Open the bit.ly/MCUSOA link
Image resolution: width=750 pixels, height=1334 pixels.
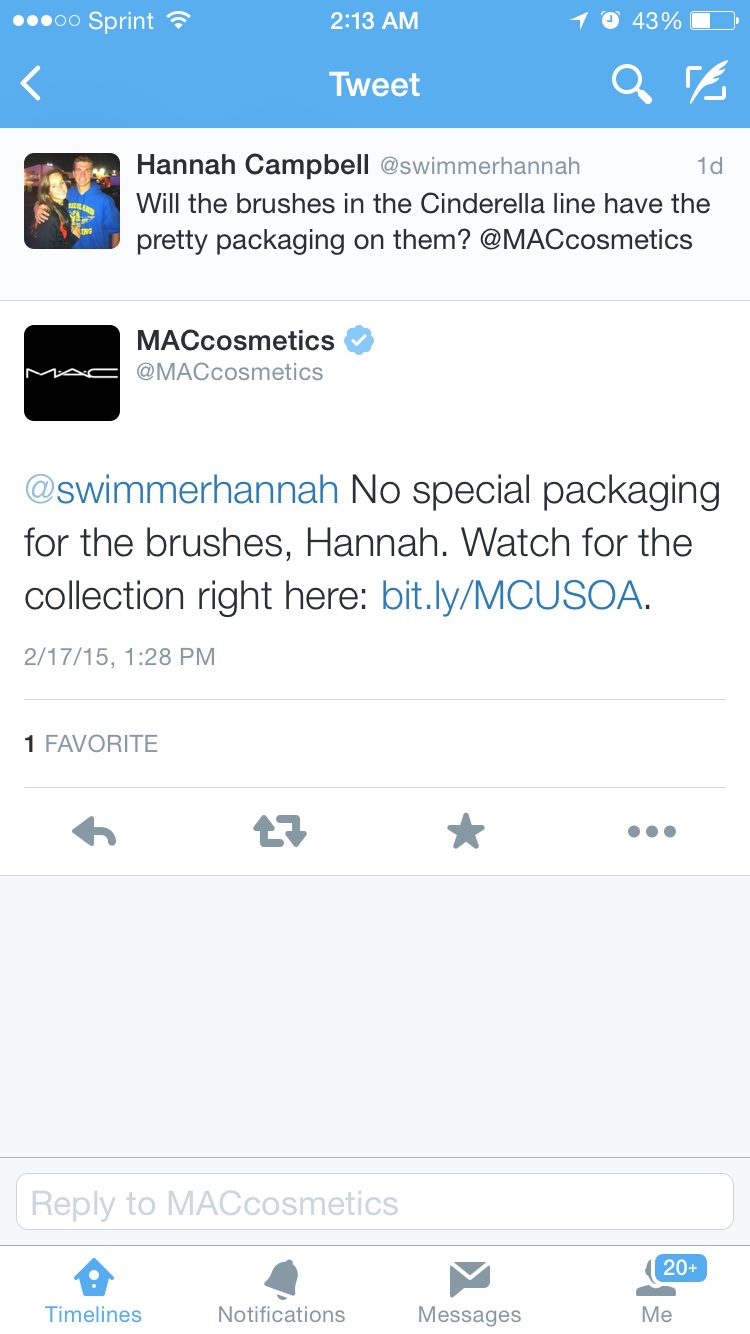512,595
